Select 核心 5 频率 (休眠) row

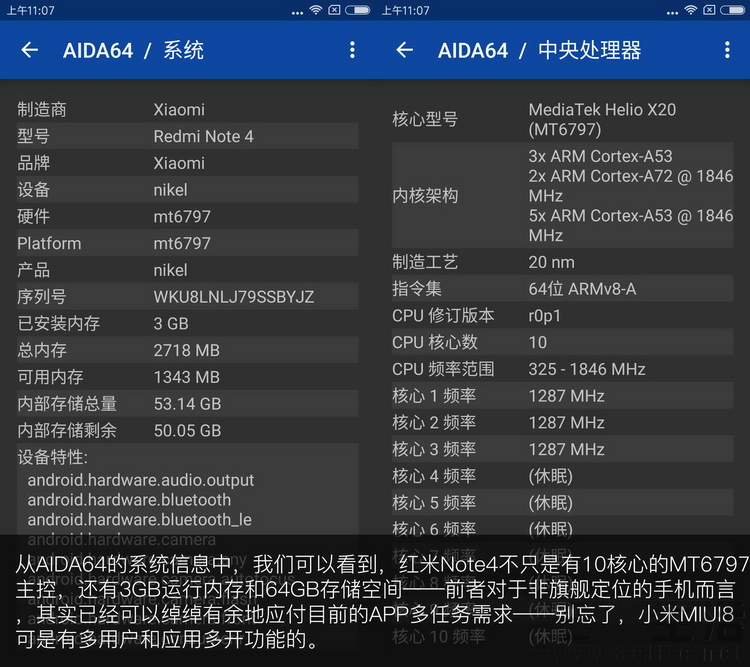coord(562,503)
